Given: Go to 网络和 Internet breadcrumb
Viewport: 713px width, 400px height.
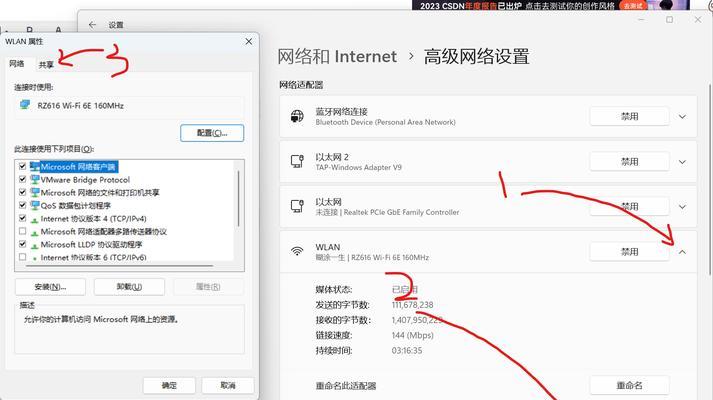Looking at the screenshot, I should (337, 57).
